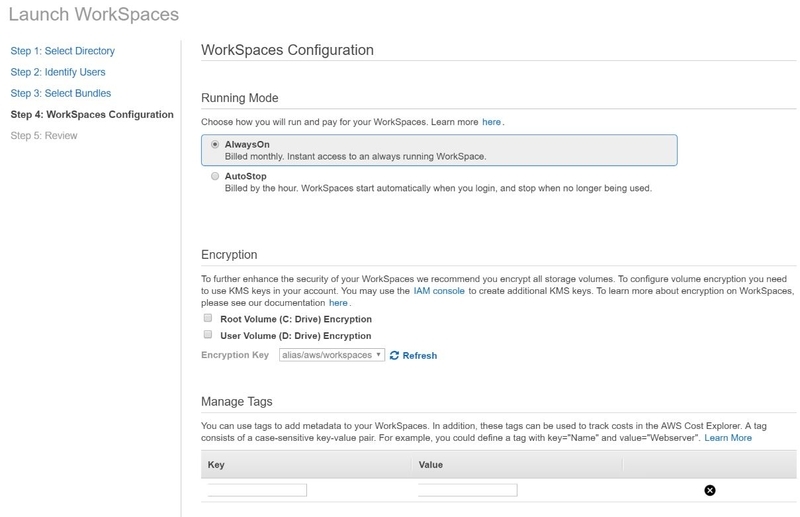The image size is (800, 517).
Task: Select the AlwaysOn running mode
Action: coord(215,144)
